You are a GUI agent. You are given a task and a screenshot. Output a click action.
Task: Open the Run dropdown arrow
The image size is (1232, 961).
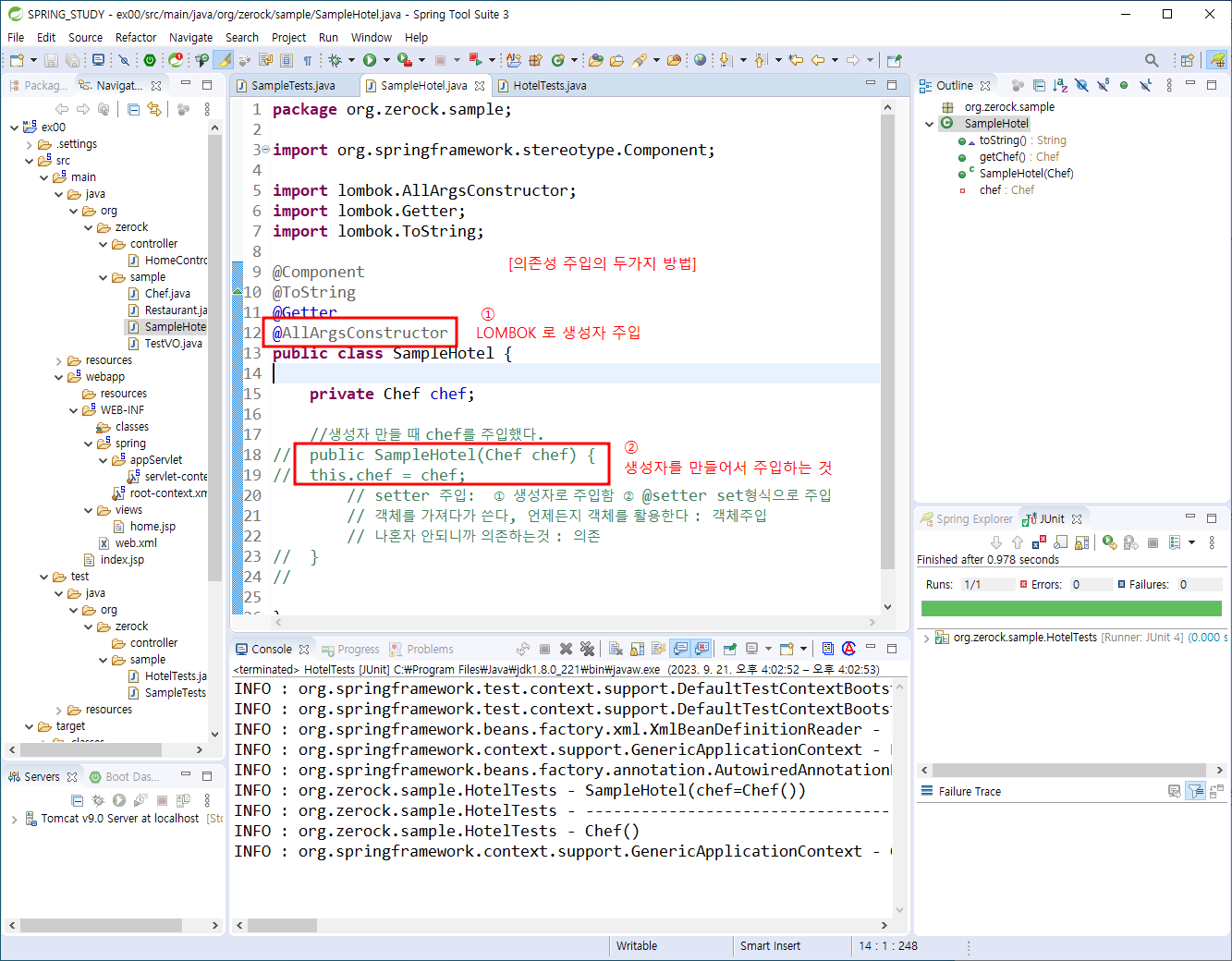[x=386, y=60]
